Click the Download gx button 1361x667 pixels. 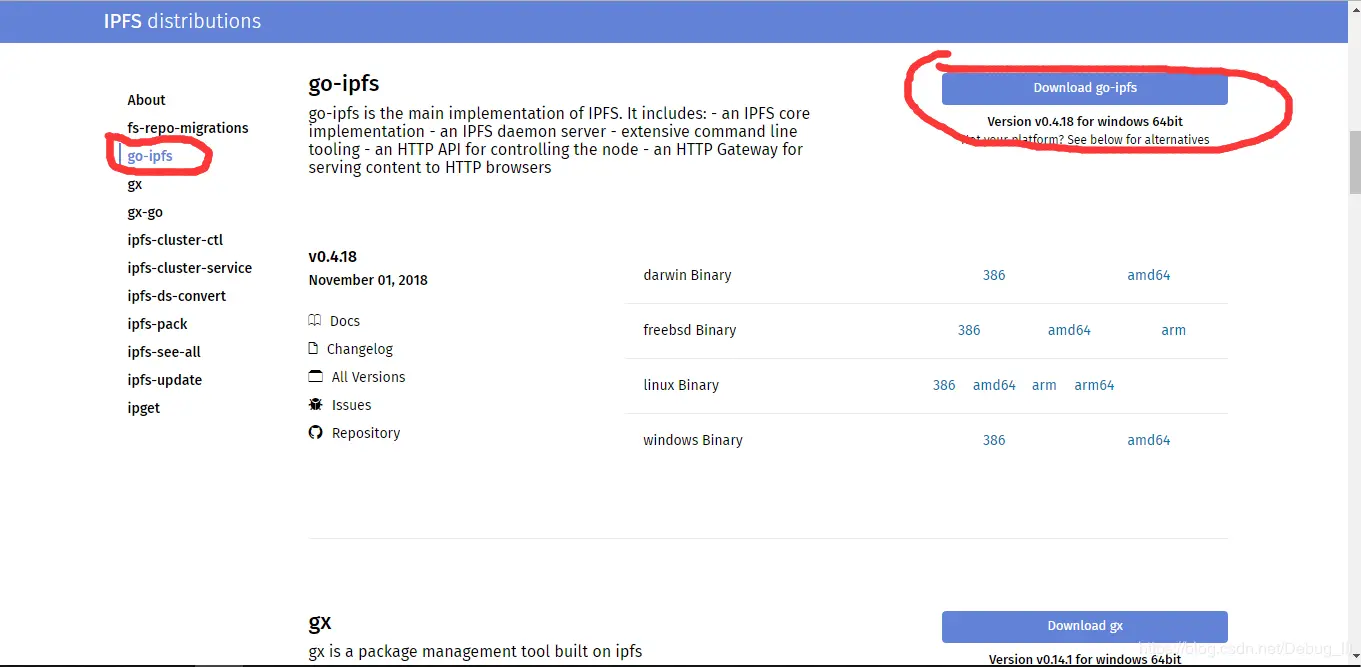click(1084, 626)
